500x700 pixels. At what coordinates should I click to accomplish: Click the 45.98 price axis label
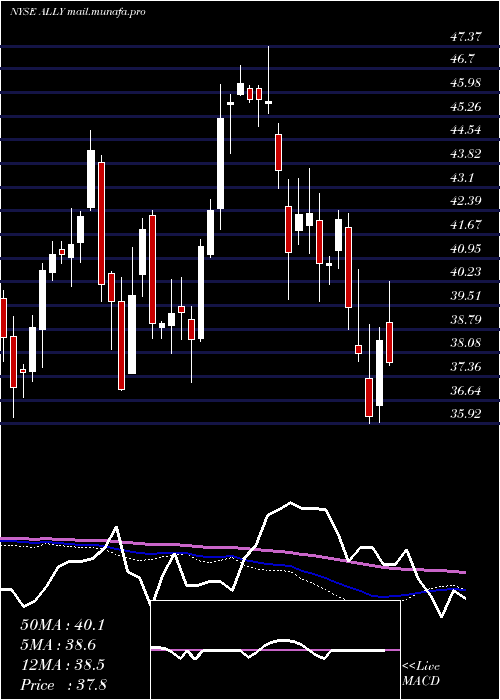tap(466, 83)
